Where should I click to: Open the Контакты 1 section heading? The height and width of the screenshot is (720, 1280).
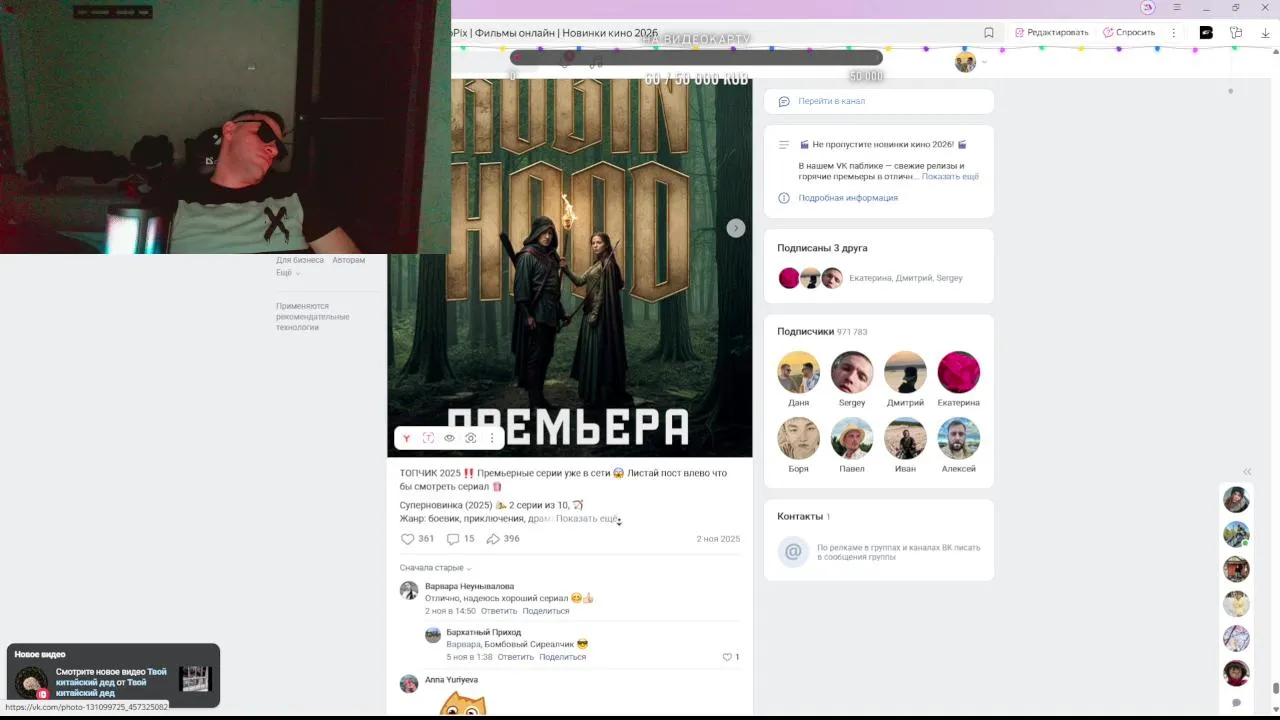804,517
